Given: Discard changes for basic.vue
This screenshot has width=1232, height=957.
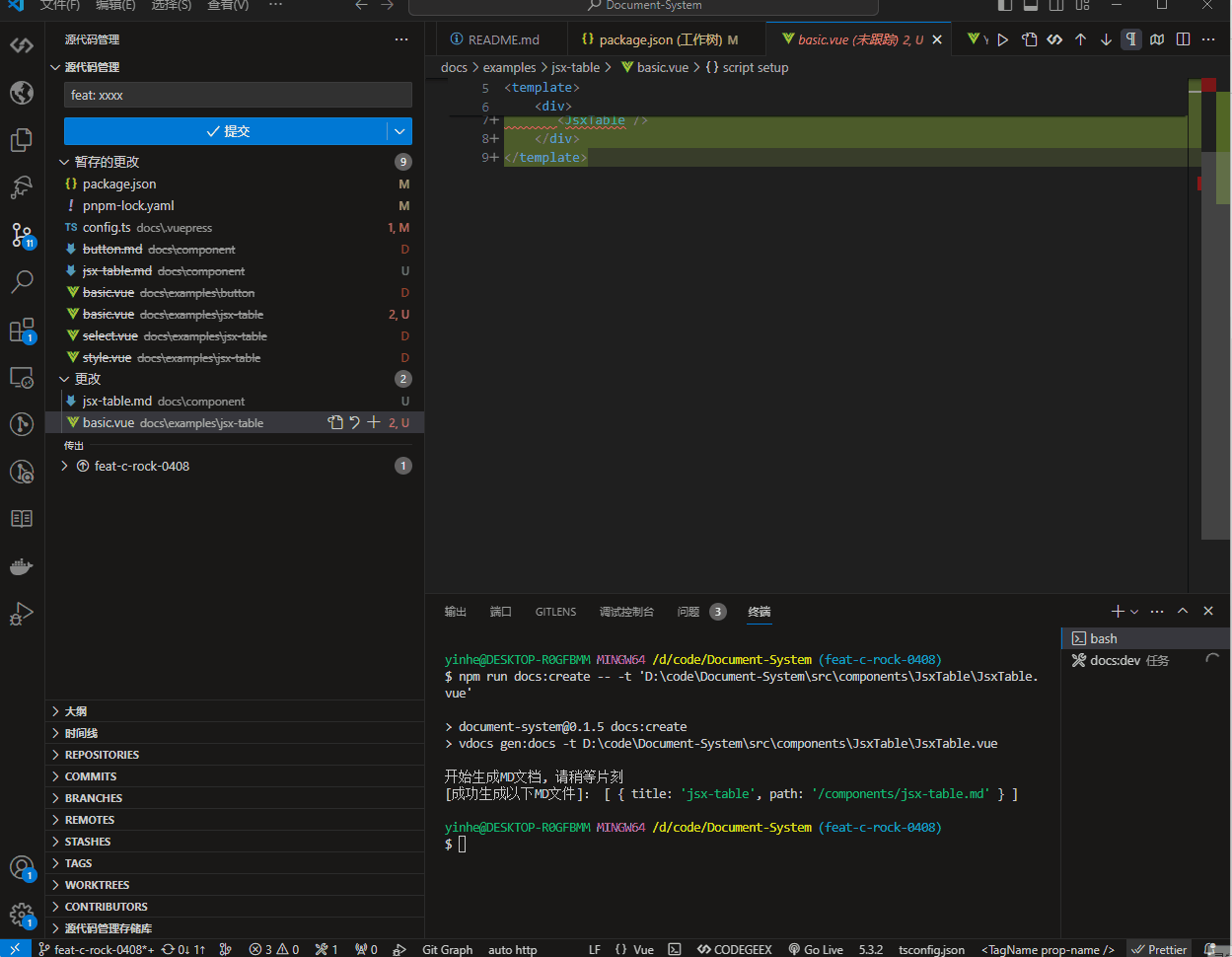Looking at the screenshot, I should [x=354, y=422].
